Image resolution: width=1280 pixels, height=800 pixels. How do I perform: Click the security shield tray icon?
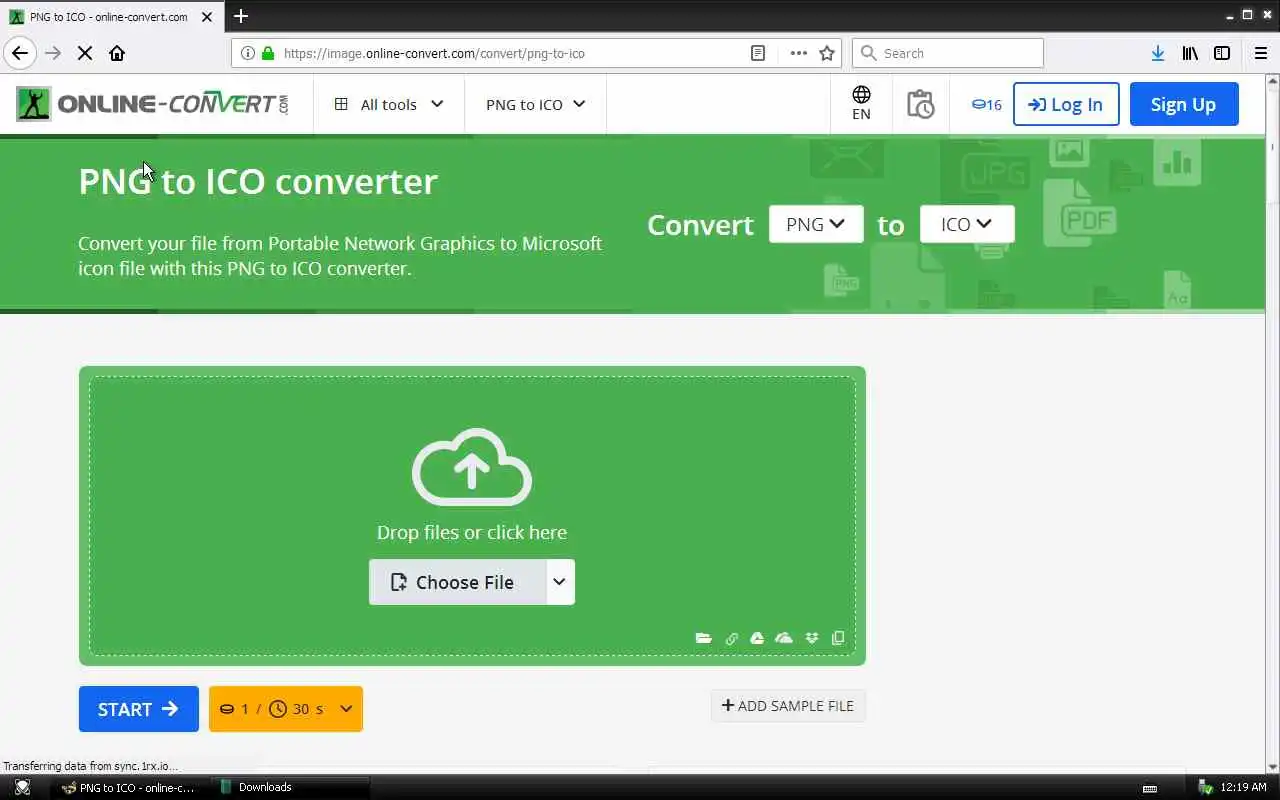click(1206, 787)
